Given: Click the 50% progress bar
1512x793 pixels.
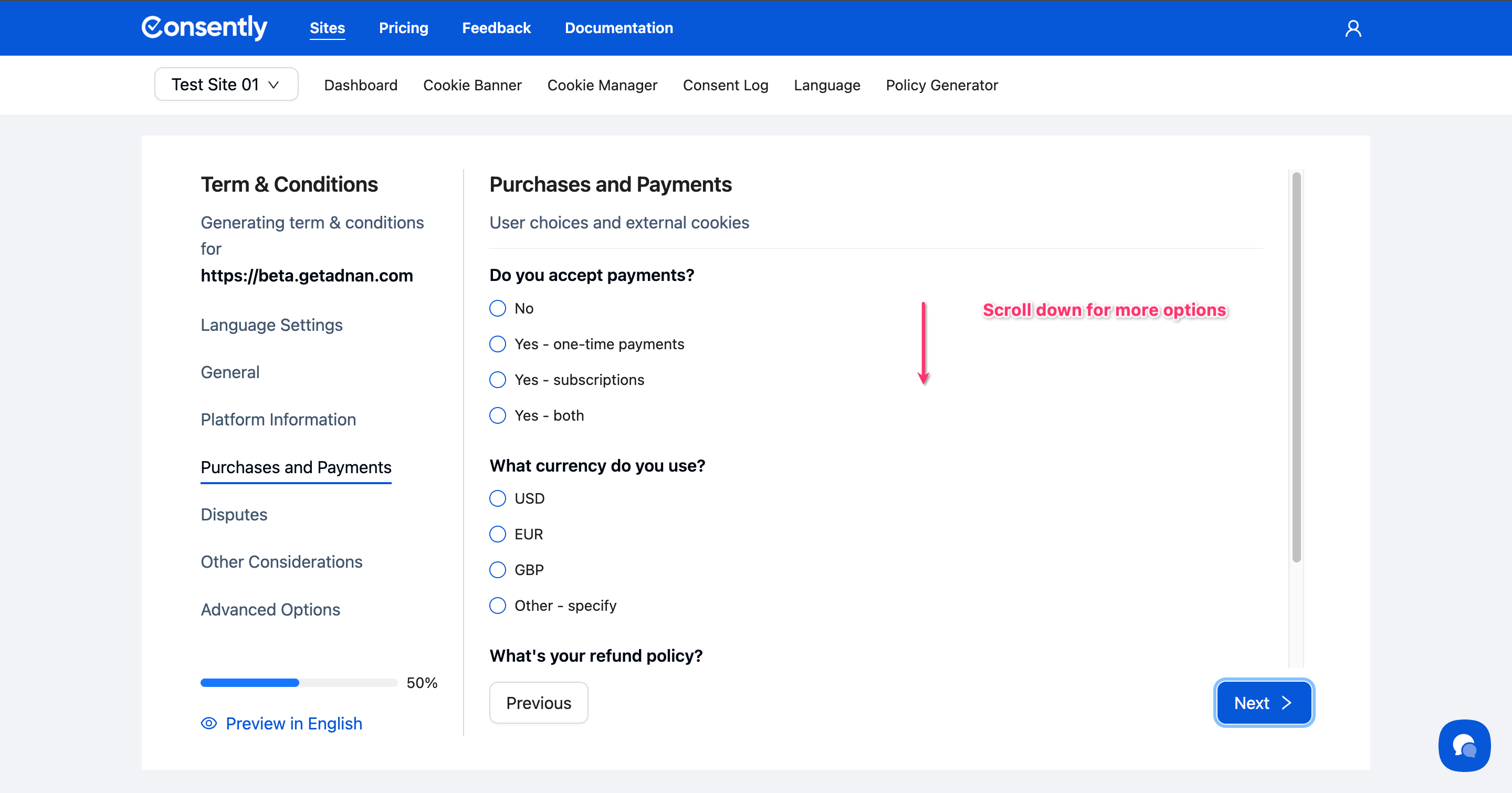Looking at the screenshot, I should click(x=299, y=683).
